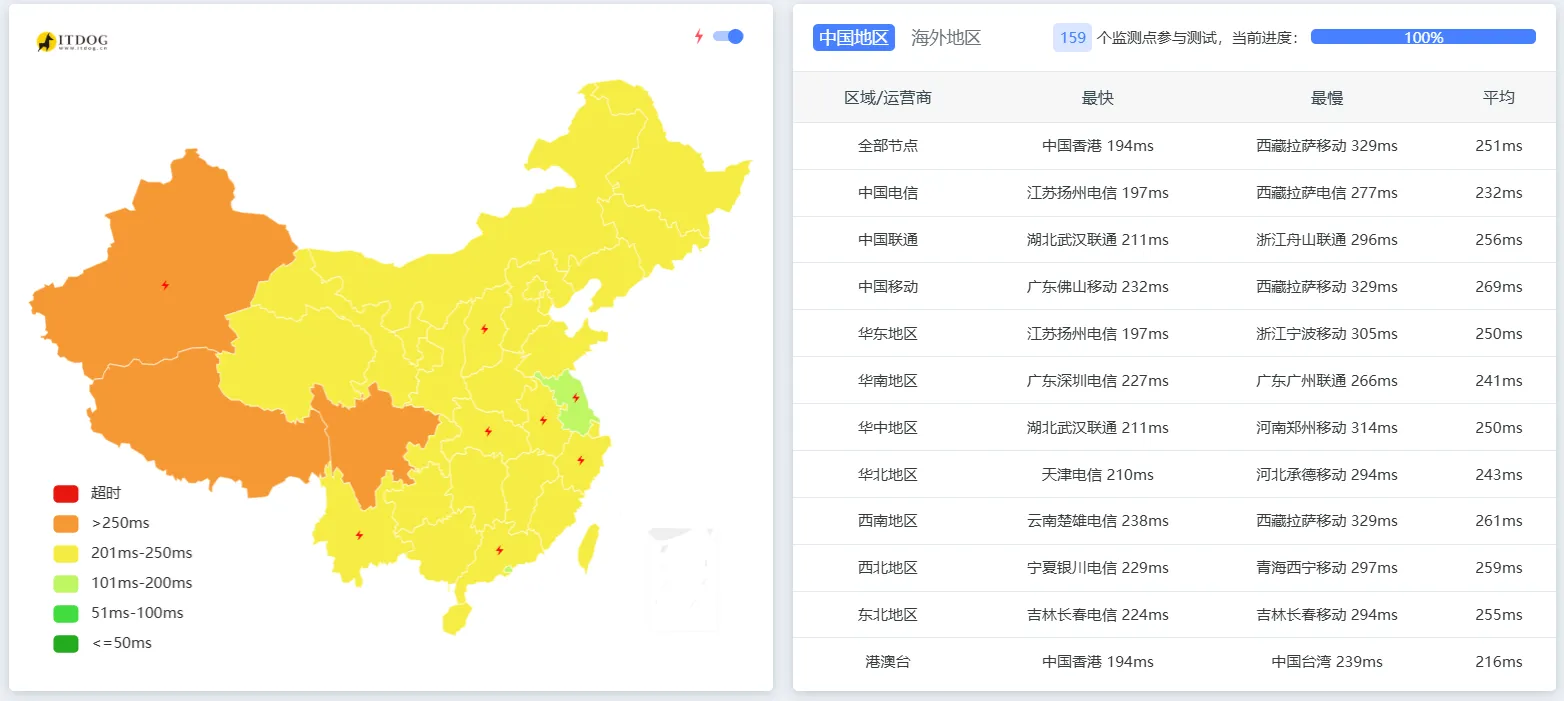Click the ITDOG logo
The width and height of the screenshot is (1564, 701).
[72, 42]
